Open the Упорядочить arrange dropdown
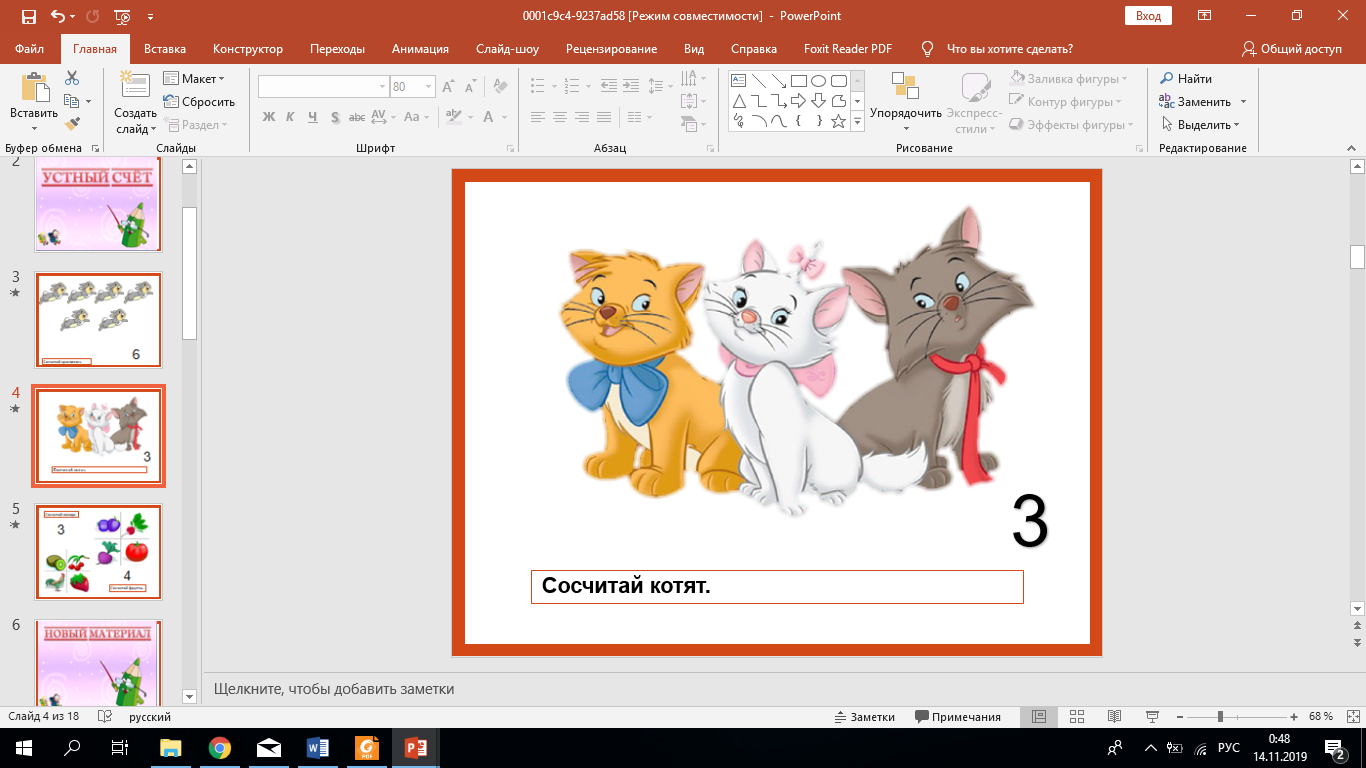Screen dimensions: 1366x768 tap(905, 102)
